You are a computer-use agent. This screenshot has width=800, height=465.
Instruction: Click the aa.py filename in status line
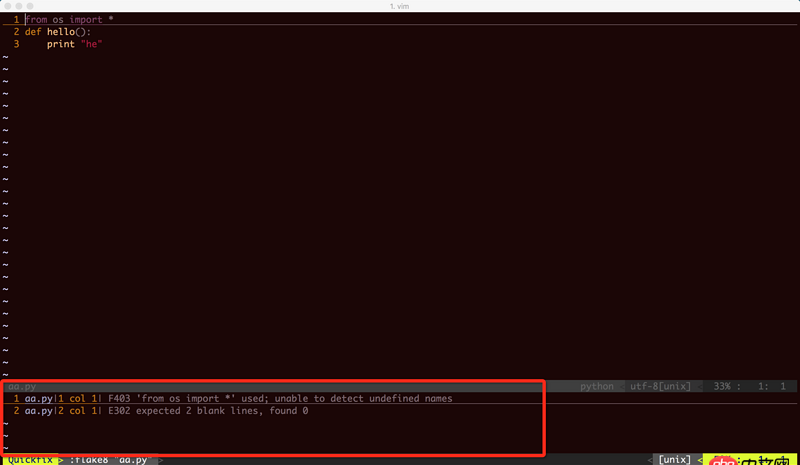click(x=22, y=386)
